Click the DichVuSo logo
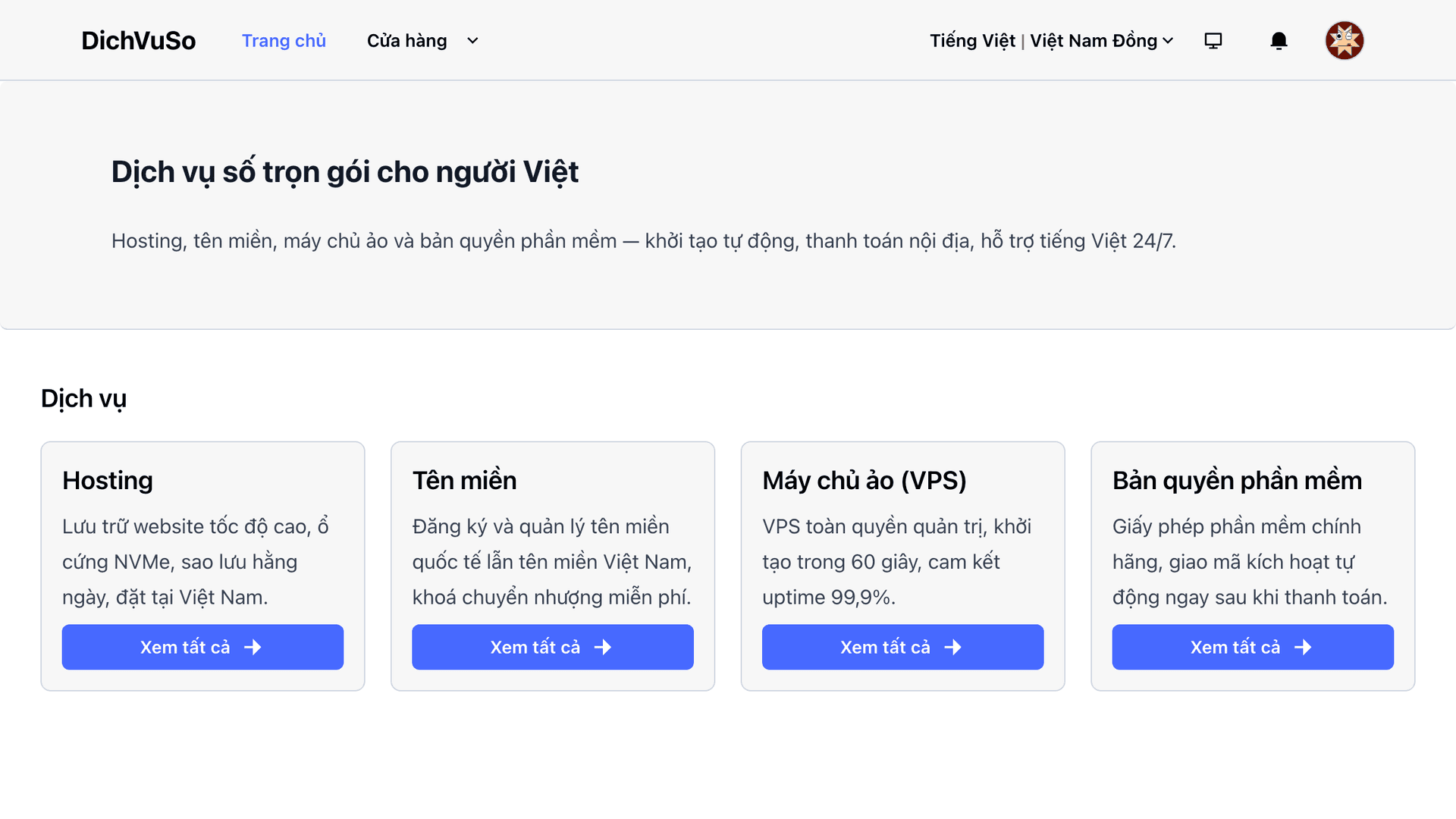This screenshot has height=819, width=1456. tap(138, 40)
